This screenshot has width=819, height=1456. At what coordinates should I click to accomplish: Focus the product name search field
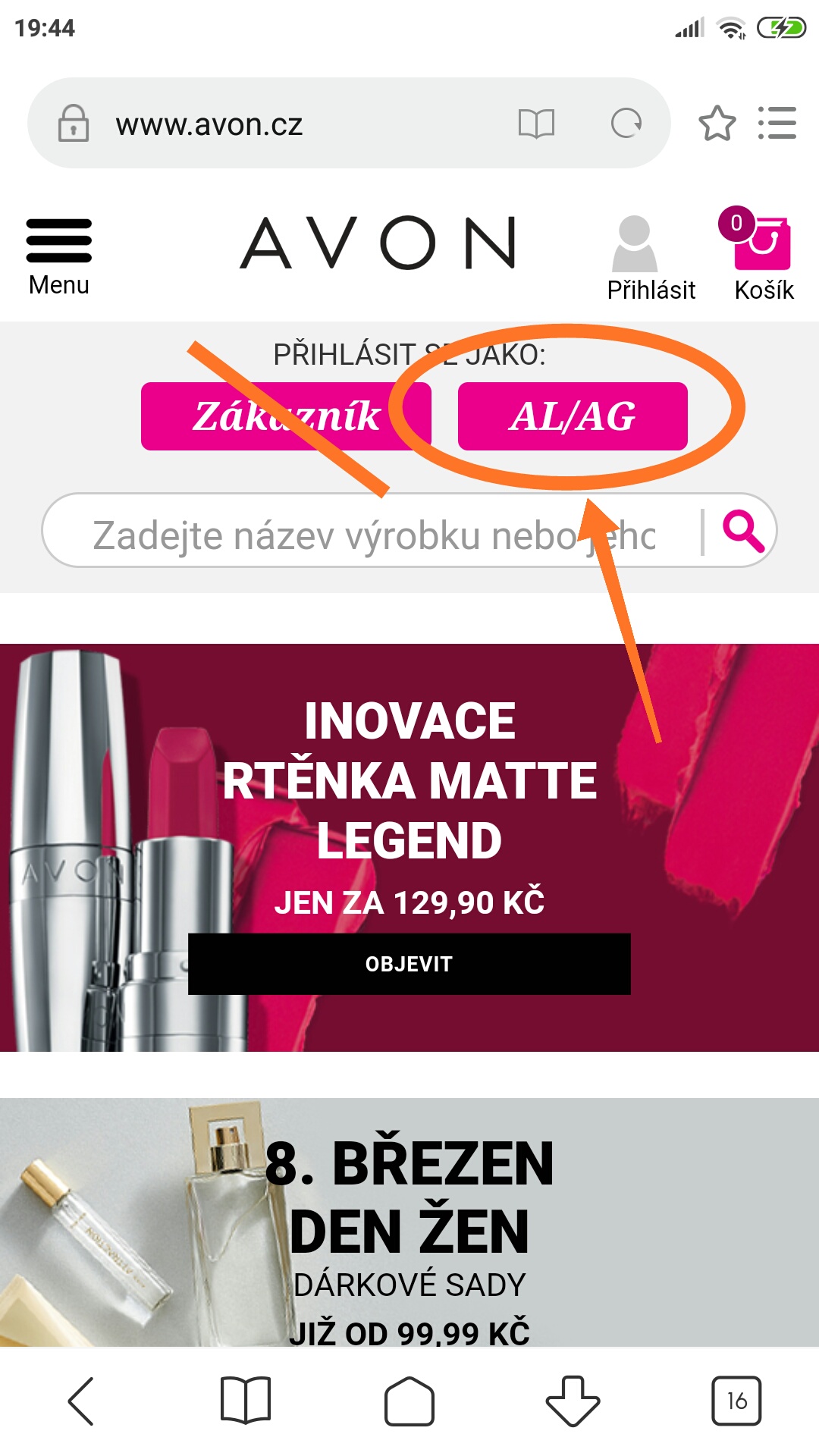tap(373, 531)
